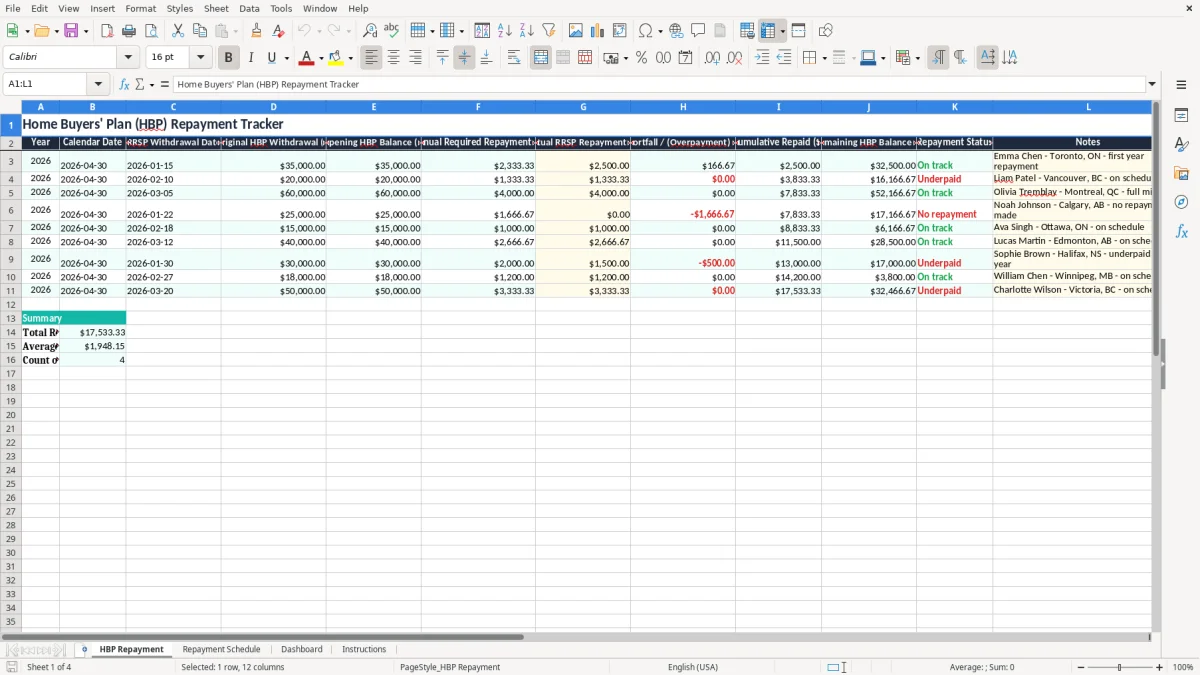Apply the red font color
This screenshot has width=1200, height=675.
coord(307,58)
